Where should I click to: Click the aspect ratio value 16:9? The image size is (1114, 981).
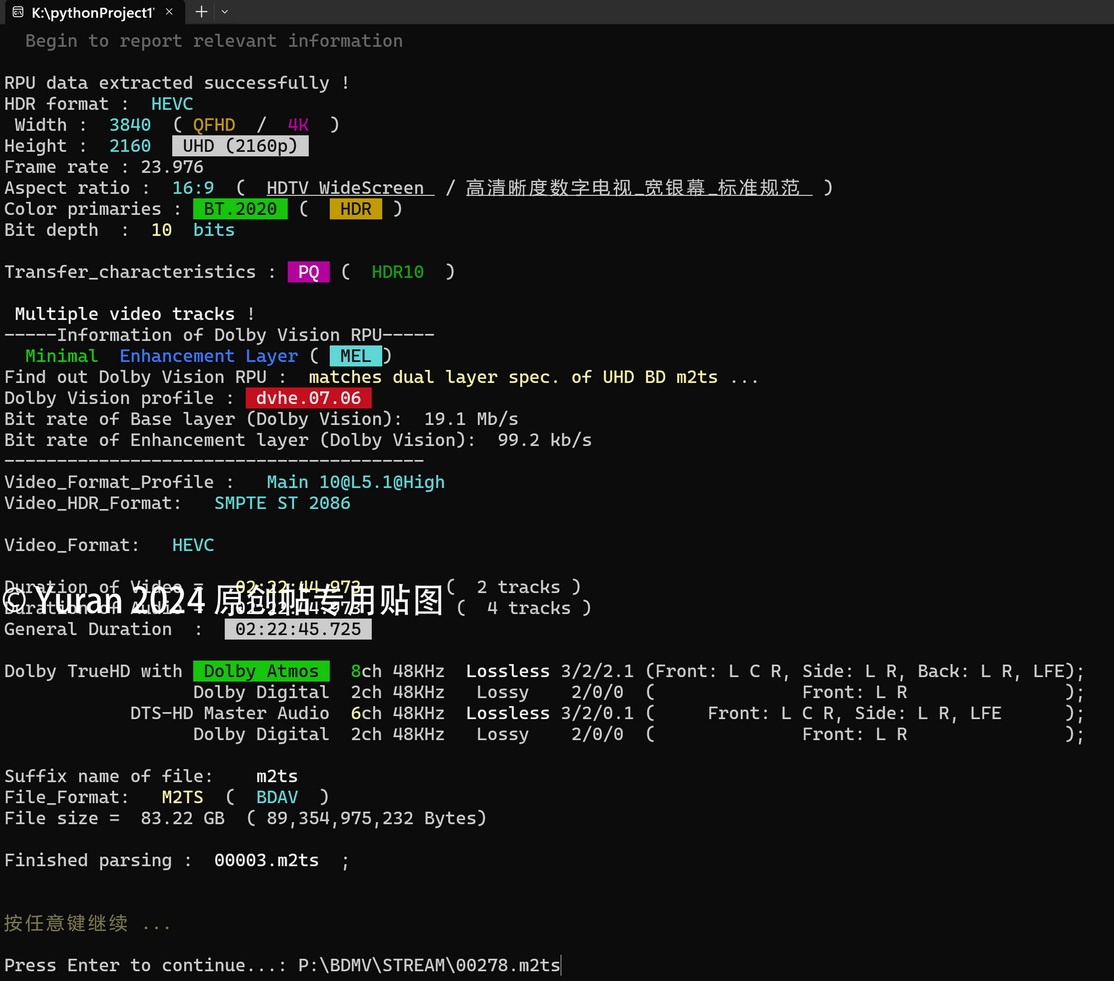click(x=193, y=188)
